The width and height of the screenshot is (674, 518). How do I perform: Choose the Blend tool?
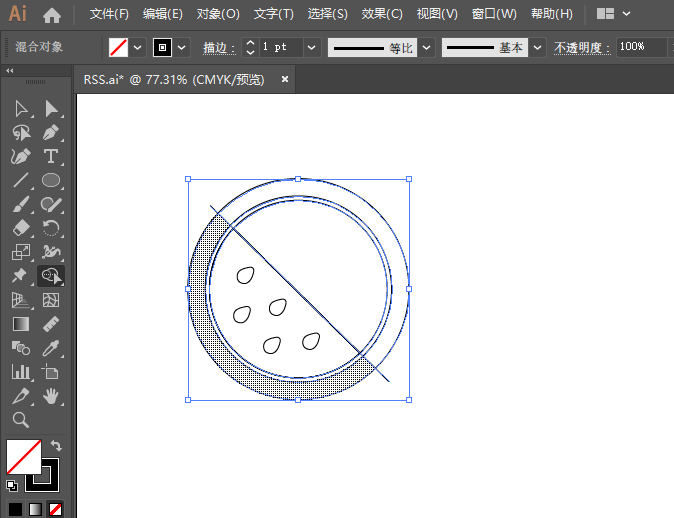[21, 348]
